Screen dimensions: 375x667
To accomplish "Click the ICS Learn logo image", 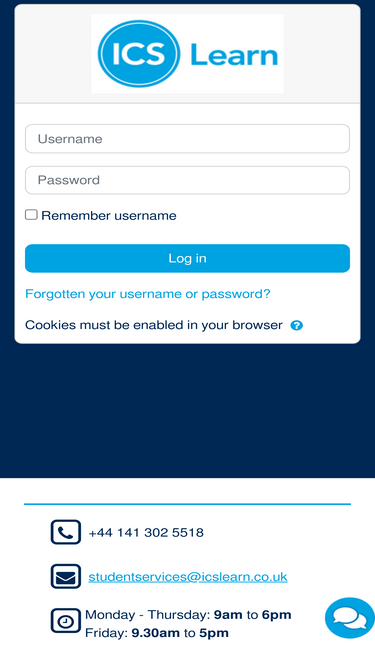I will click(187, 54).
